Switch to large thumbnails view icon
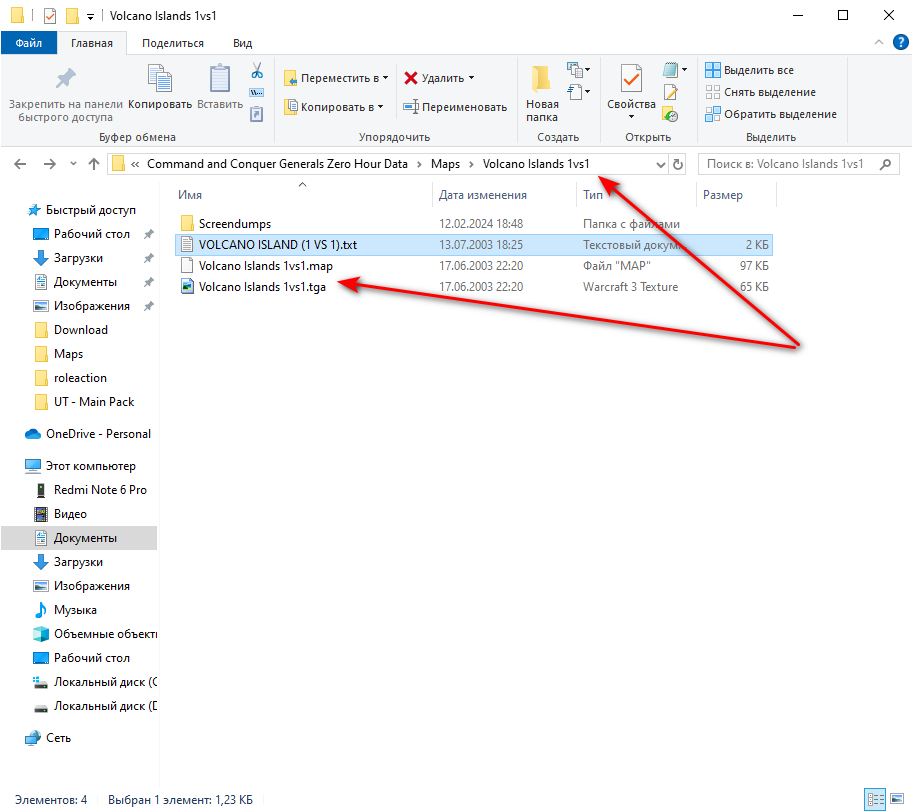 coord(897,799)
